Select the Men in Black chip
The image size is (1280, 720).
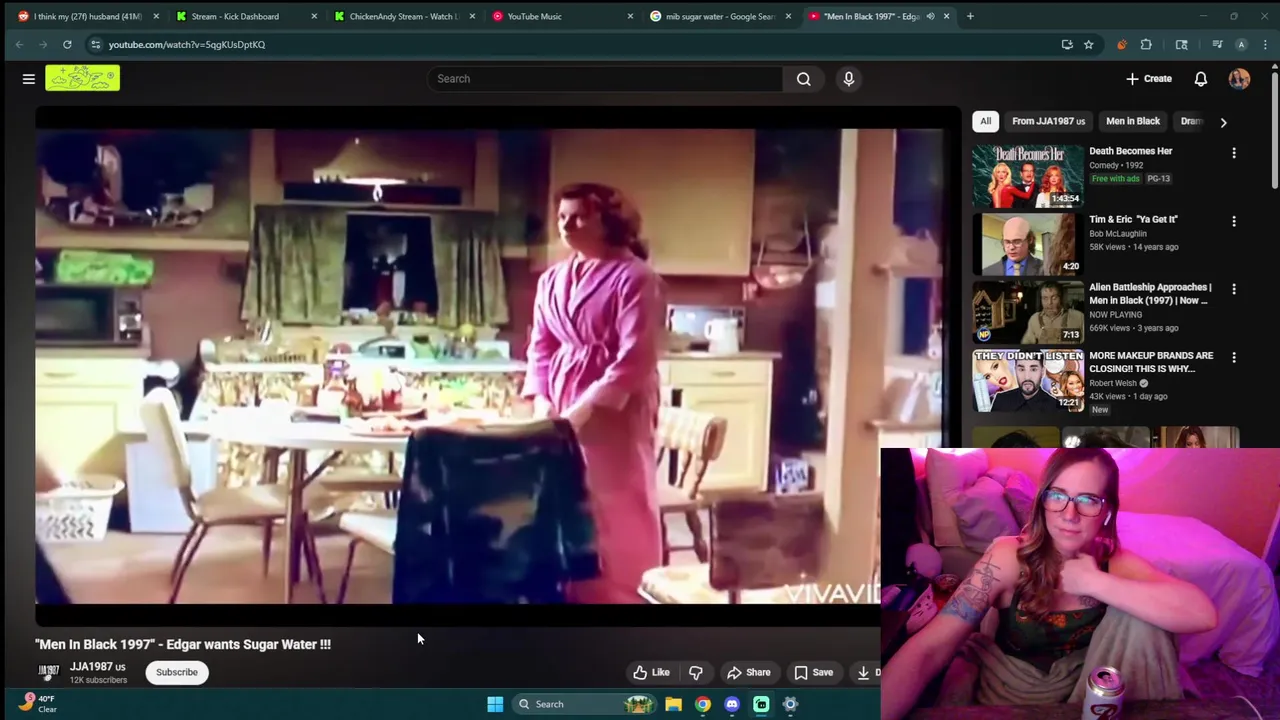[1133, 121]
